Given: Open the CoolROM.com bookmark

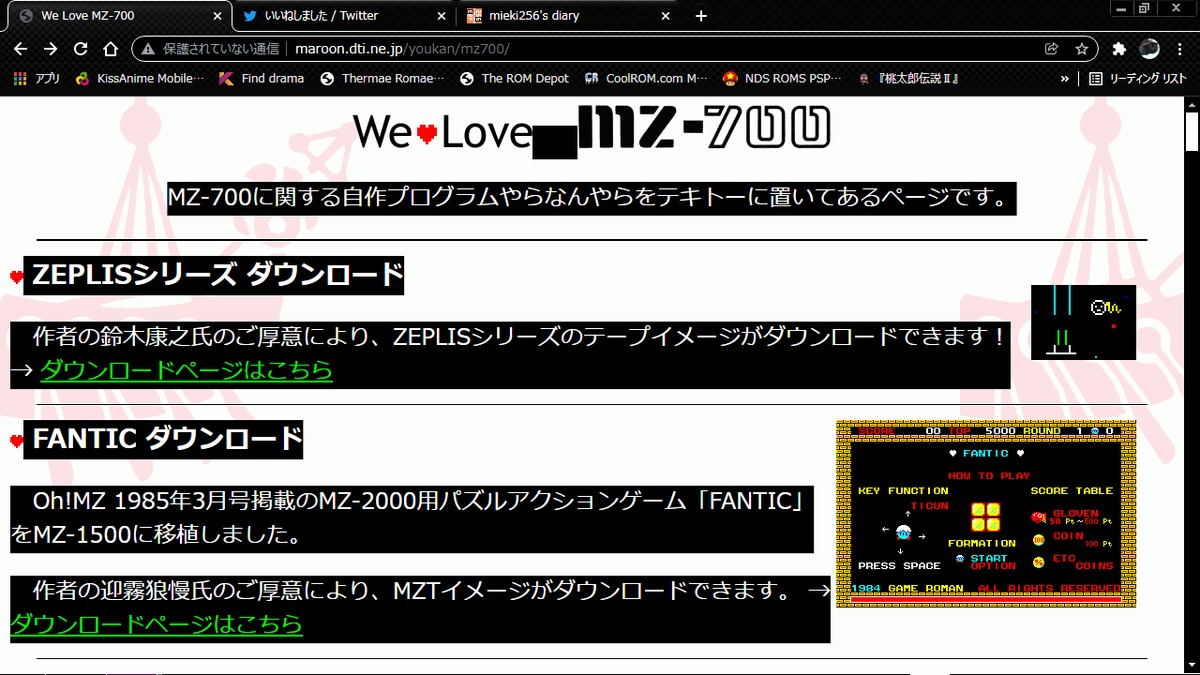Looking at the screenshot, I should 645,78.
